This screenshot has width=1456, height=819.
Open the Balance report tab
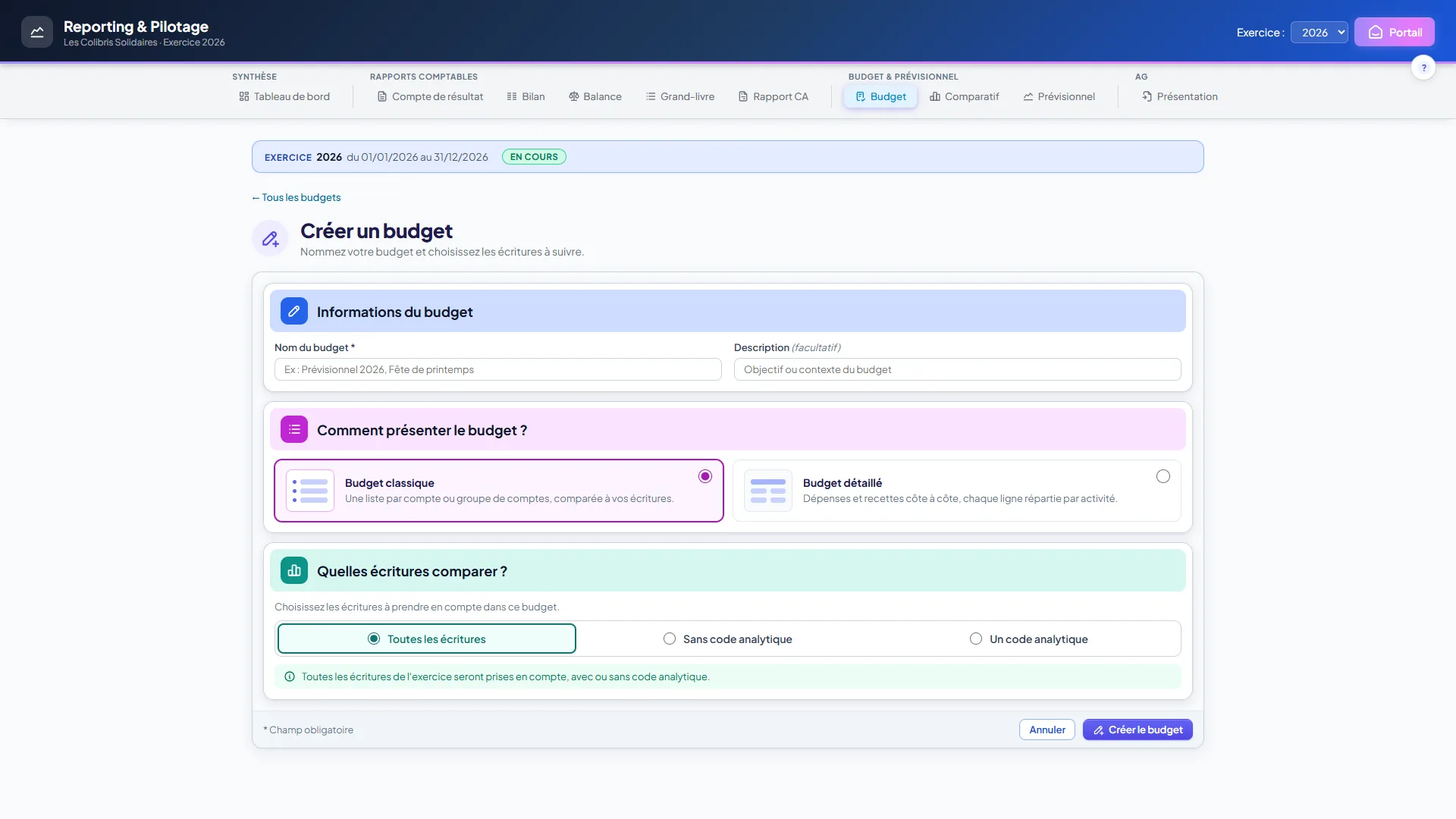(x=595, y=96)
